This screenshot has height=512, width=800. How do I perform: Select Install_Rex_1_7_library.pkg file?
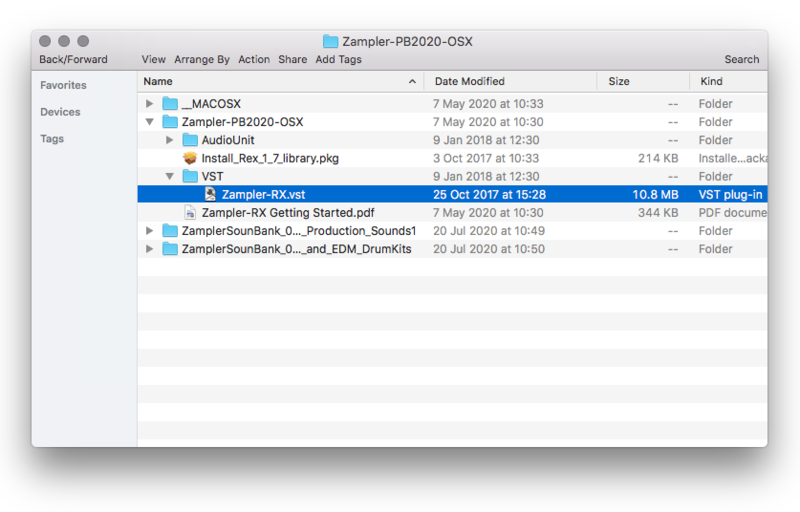(x=270, y=158)
